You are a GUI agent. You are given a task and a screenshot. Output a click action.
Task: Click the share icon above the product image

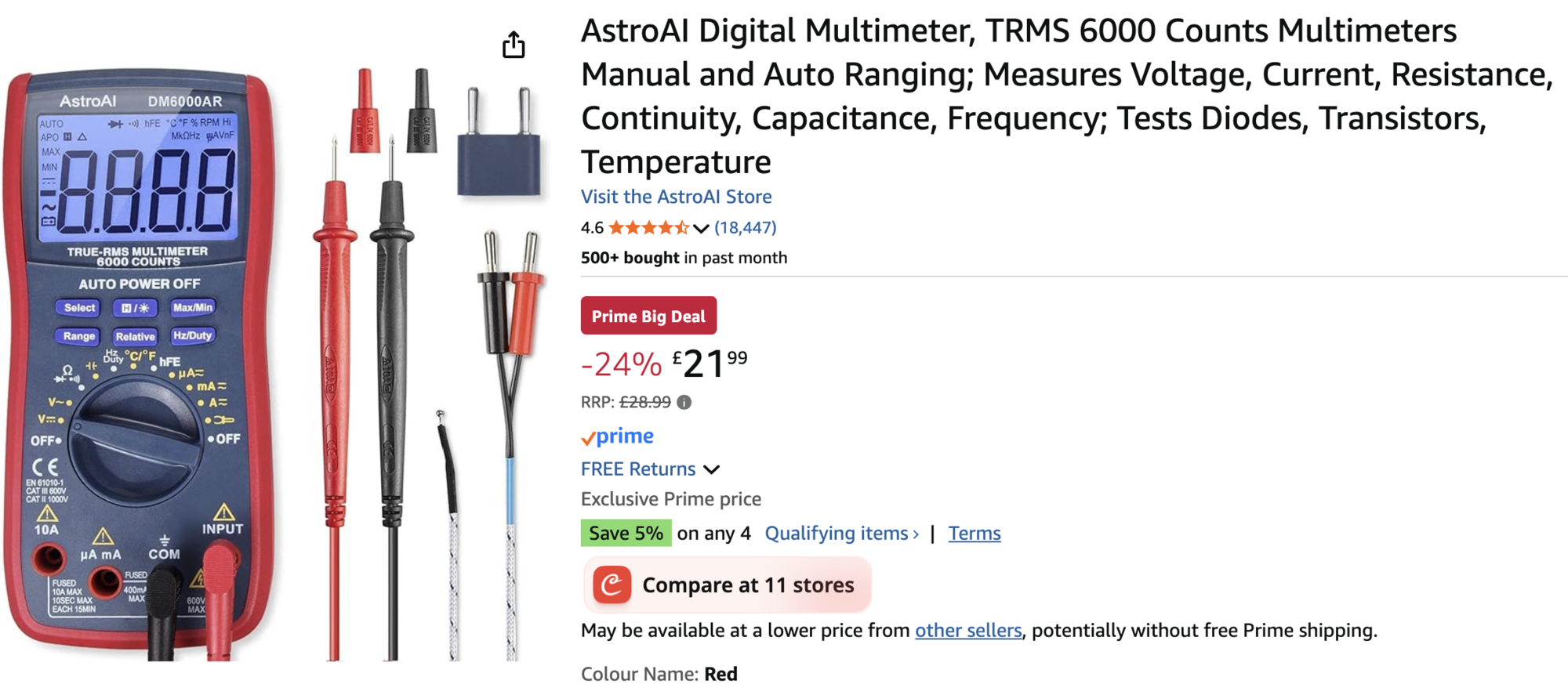[514, 45]
